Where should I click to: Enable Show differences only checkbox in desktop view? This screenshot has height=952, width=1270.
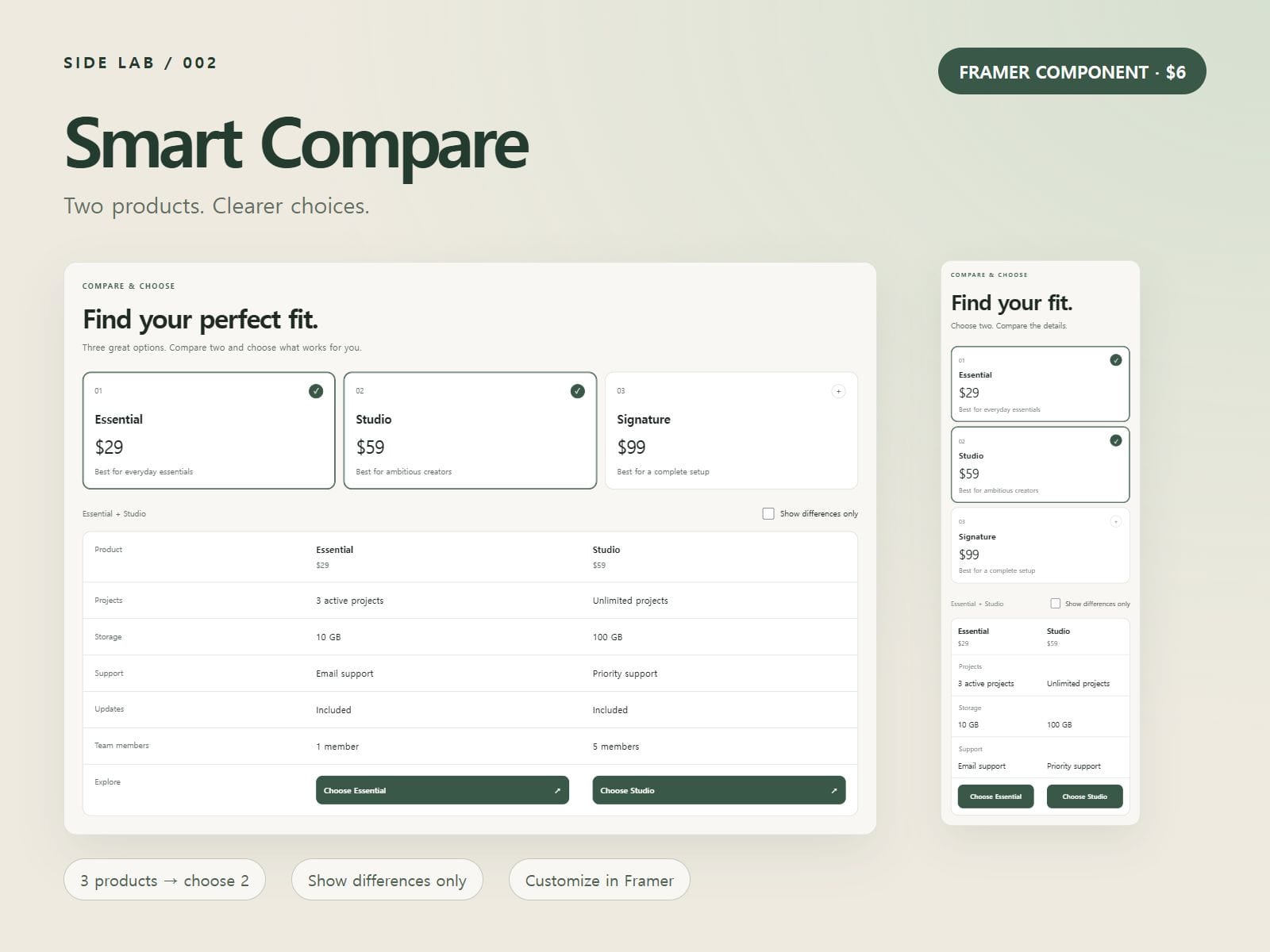768,514
